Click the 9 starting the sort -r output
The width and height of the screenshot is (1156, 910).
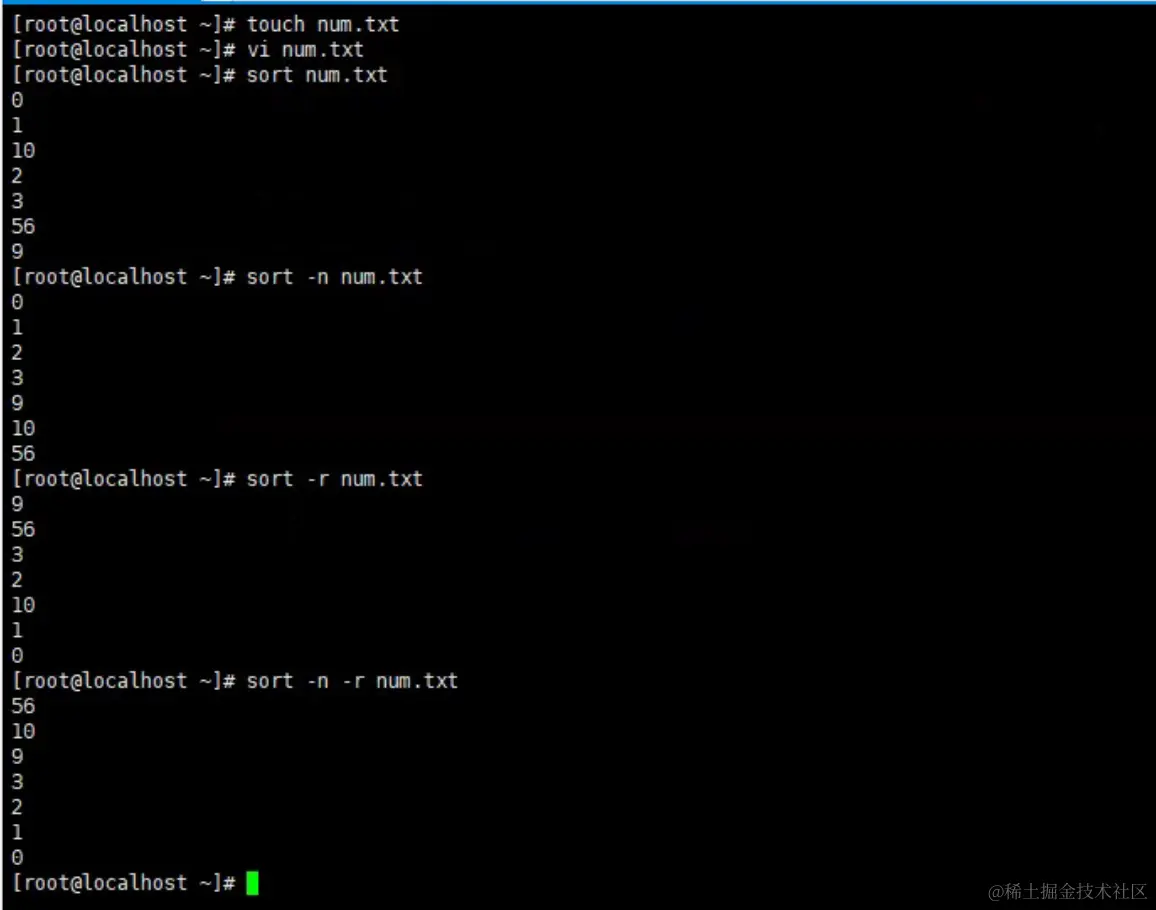(x=18, y=504)
